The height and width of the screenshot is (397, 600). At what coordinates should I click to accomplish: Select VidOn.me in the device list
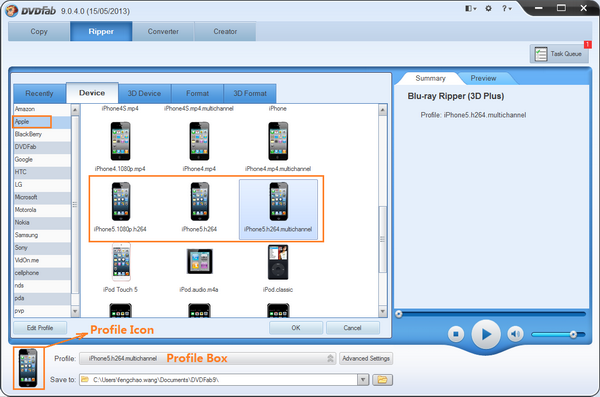(42, 261)
